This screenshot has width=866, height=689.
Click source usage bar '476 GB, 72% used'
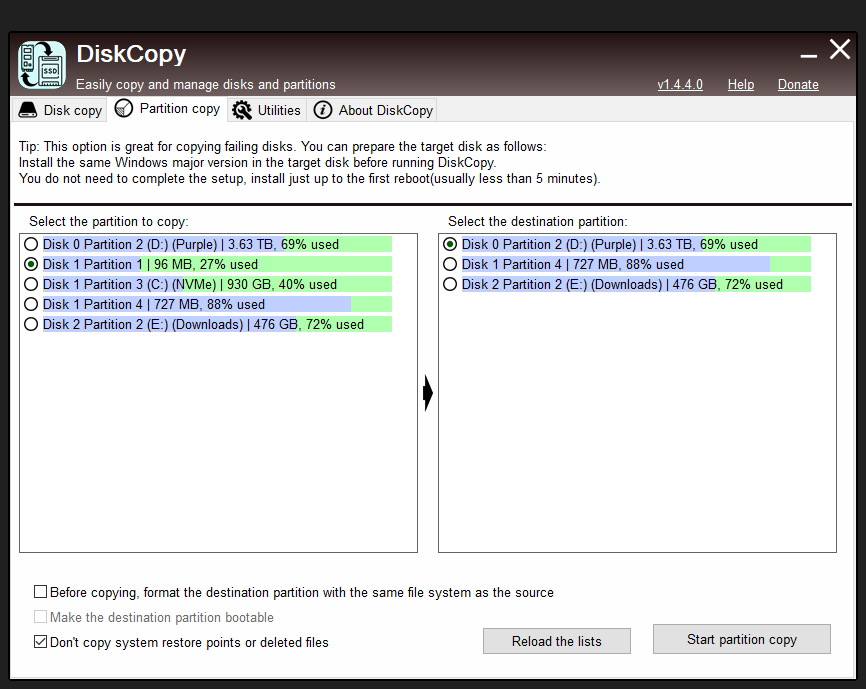217,324
